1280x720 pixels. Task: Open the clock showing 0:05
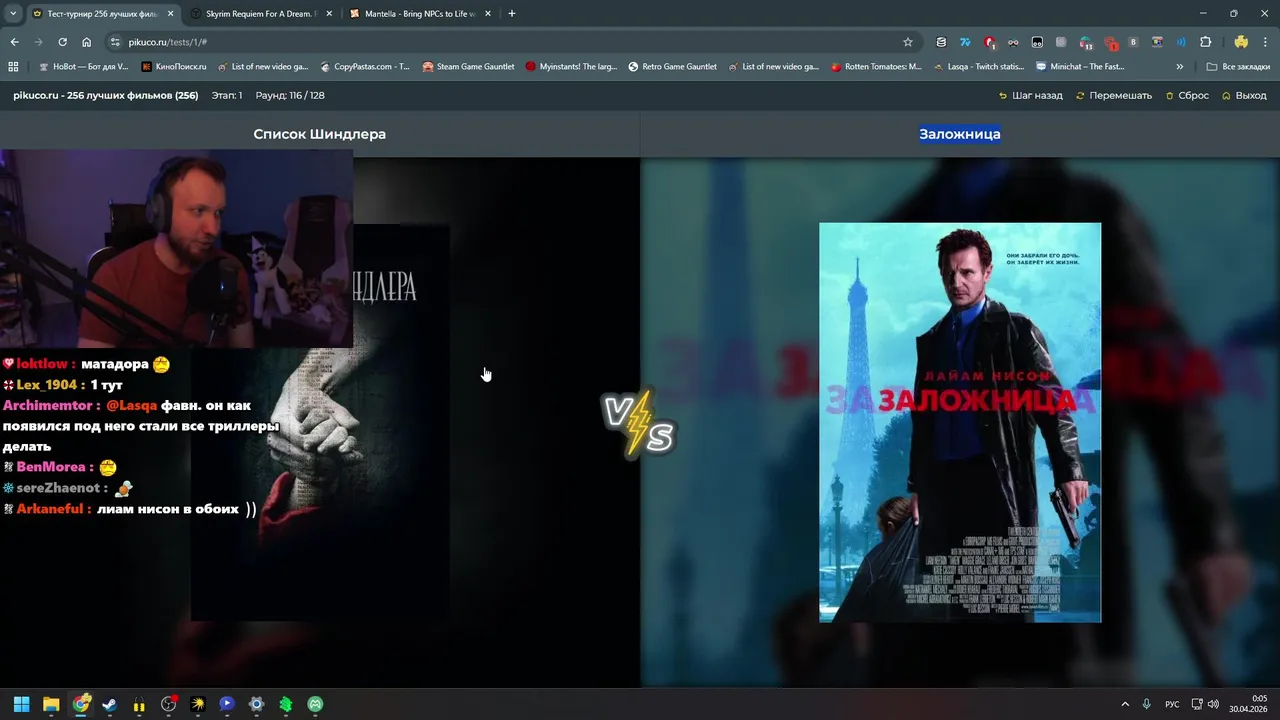(x=1248, y=704)
